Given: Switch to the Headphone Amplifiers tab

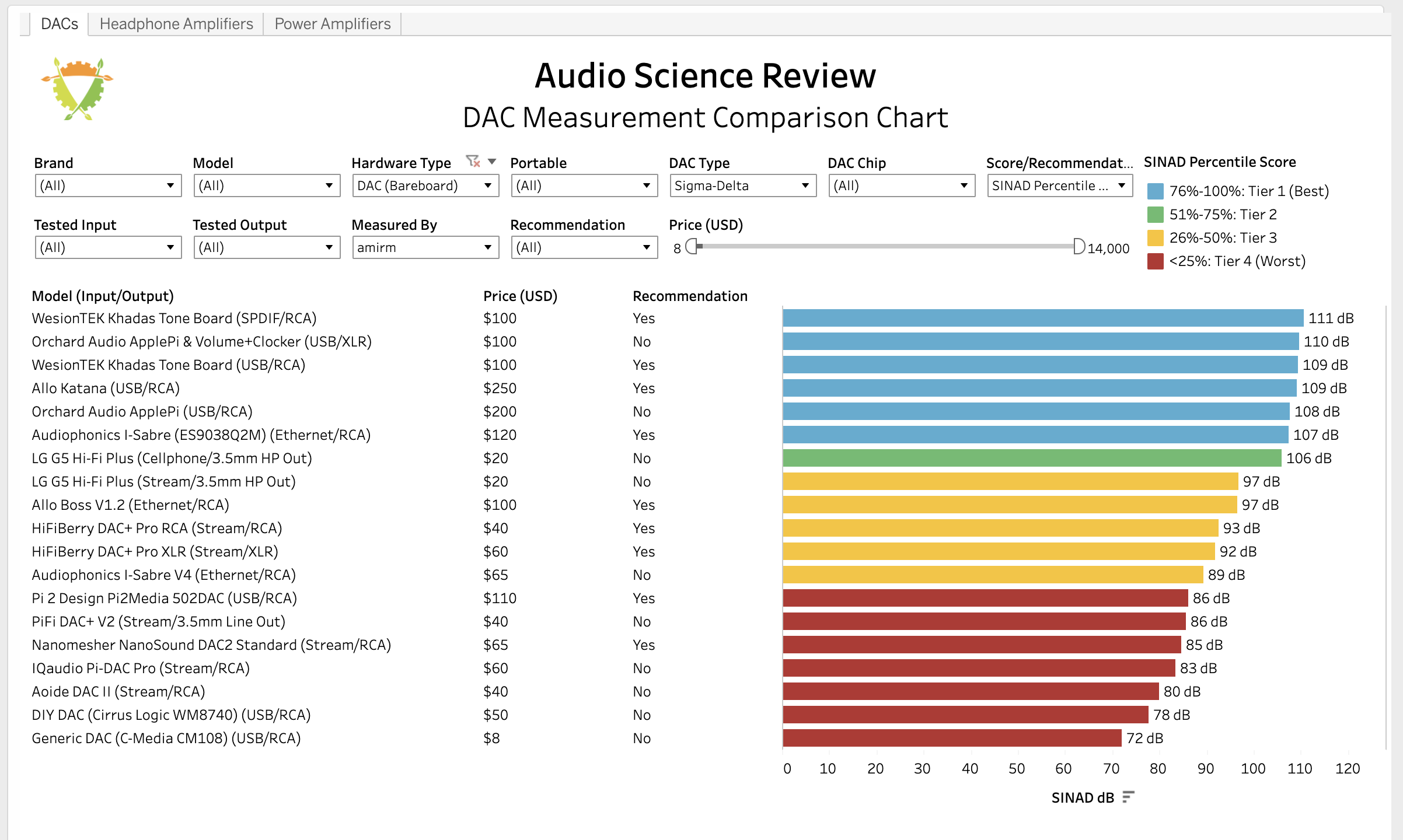Looking at the screenshot, I should (176, 24).
